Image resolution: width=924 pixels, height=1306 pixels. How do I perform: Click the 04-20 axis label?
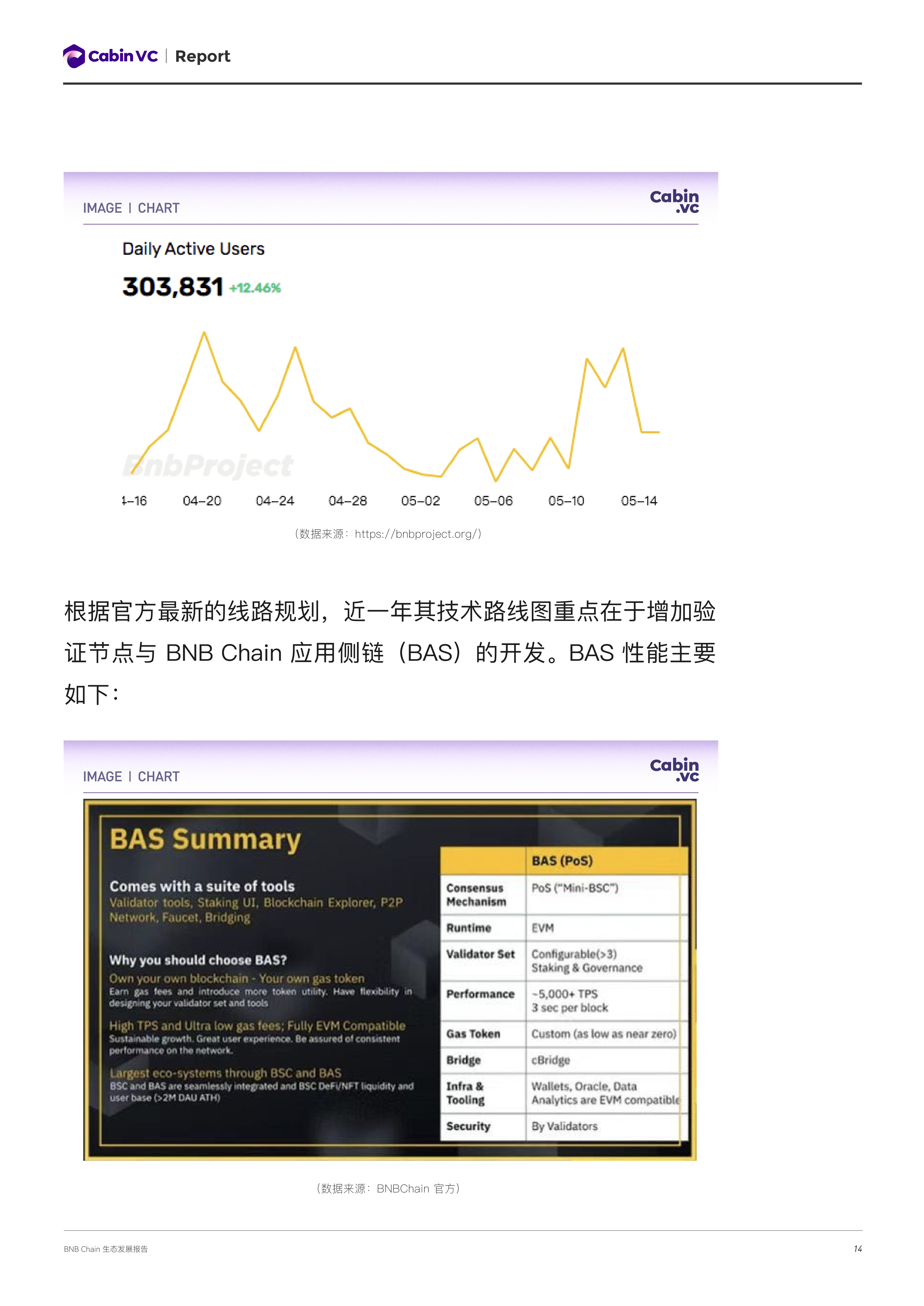click(202, 501)
